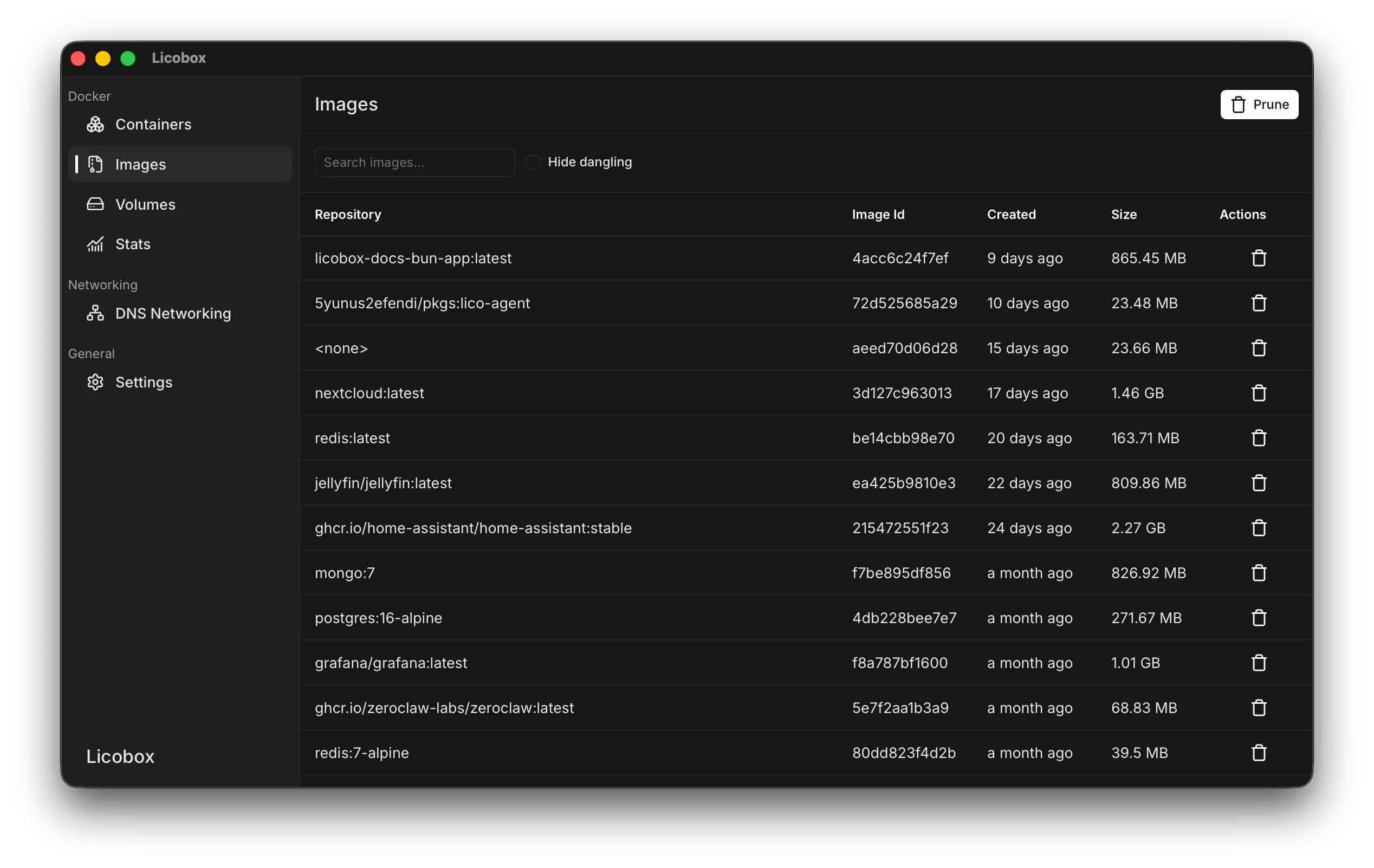This screenshot has height=868, width=1374.
Task: Select repository redis:7-alpine
Action: [362, 753]
